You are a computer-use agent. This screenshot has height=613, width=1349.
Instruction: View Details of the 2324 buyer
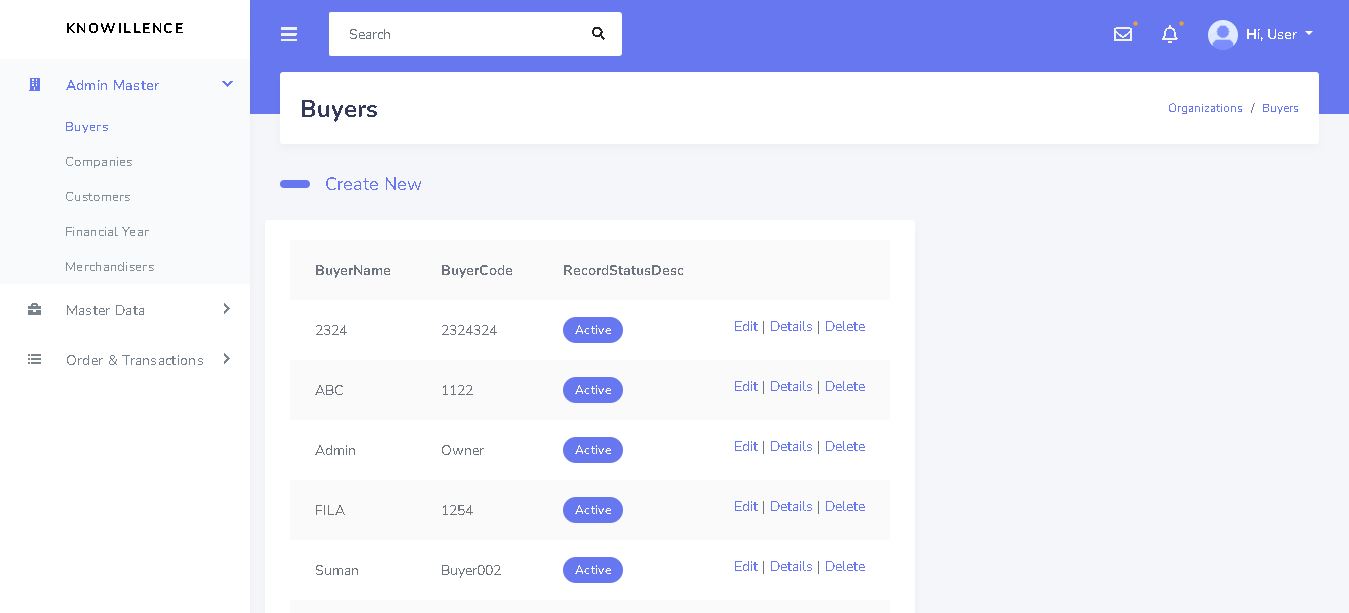791,327
